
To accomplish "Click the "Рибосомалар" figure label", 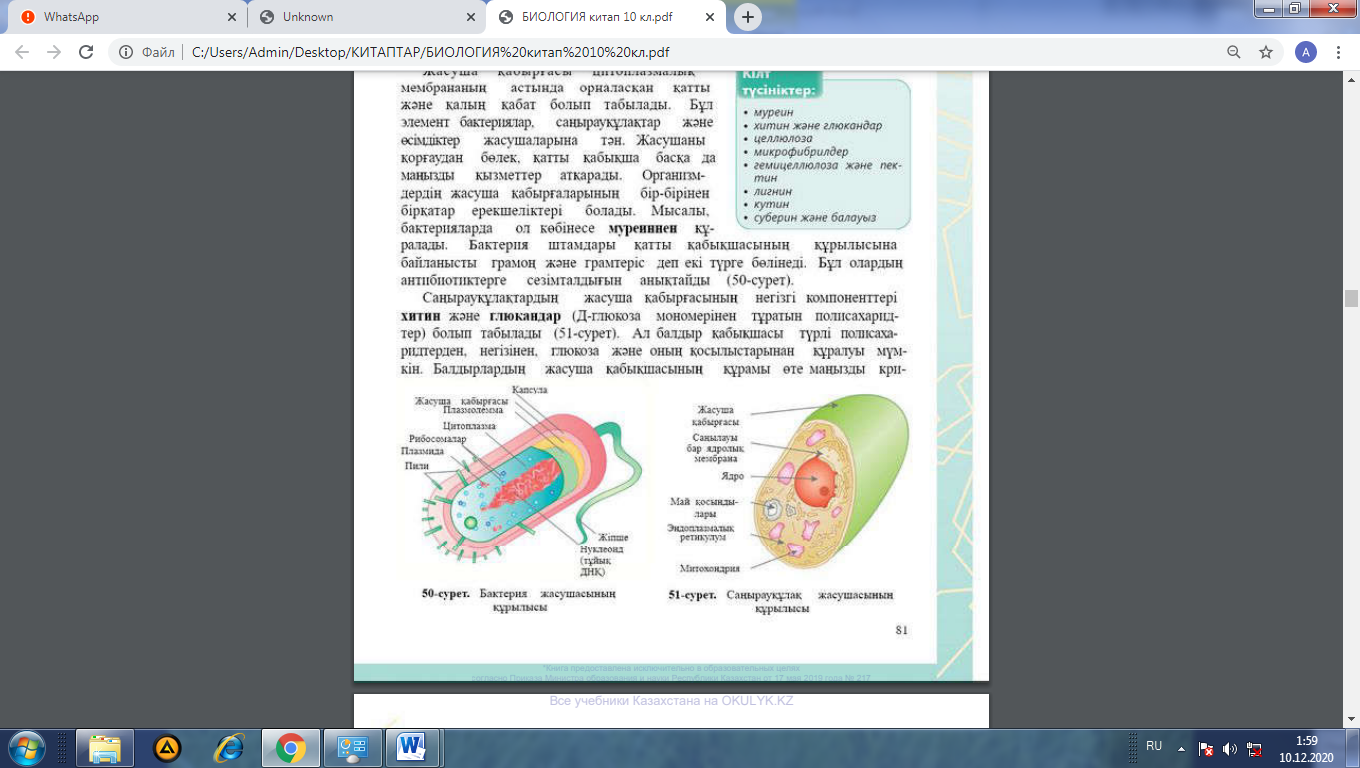I will pyautogui.click(x=438, y=439).
